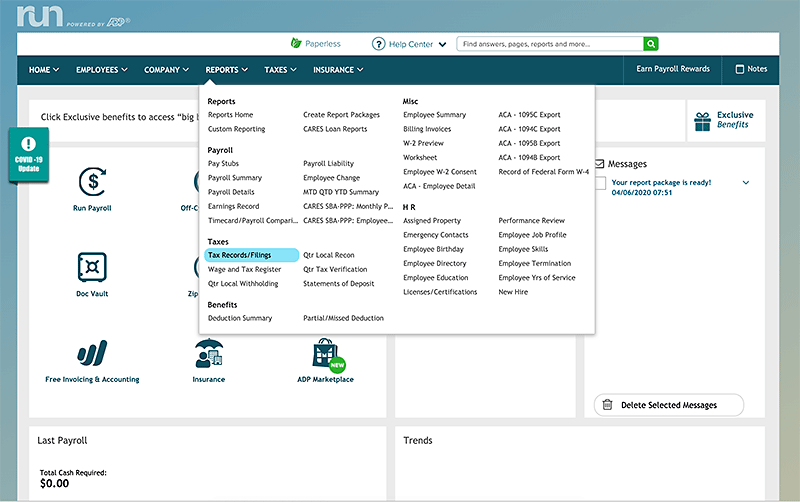Image resolution: width=800 pixels, height=502 pixels.
Task: Collapse the Reports menu
Action: [227, 70]
